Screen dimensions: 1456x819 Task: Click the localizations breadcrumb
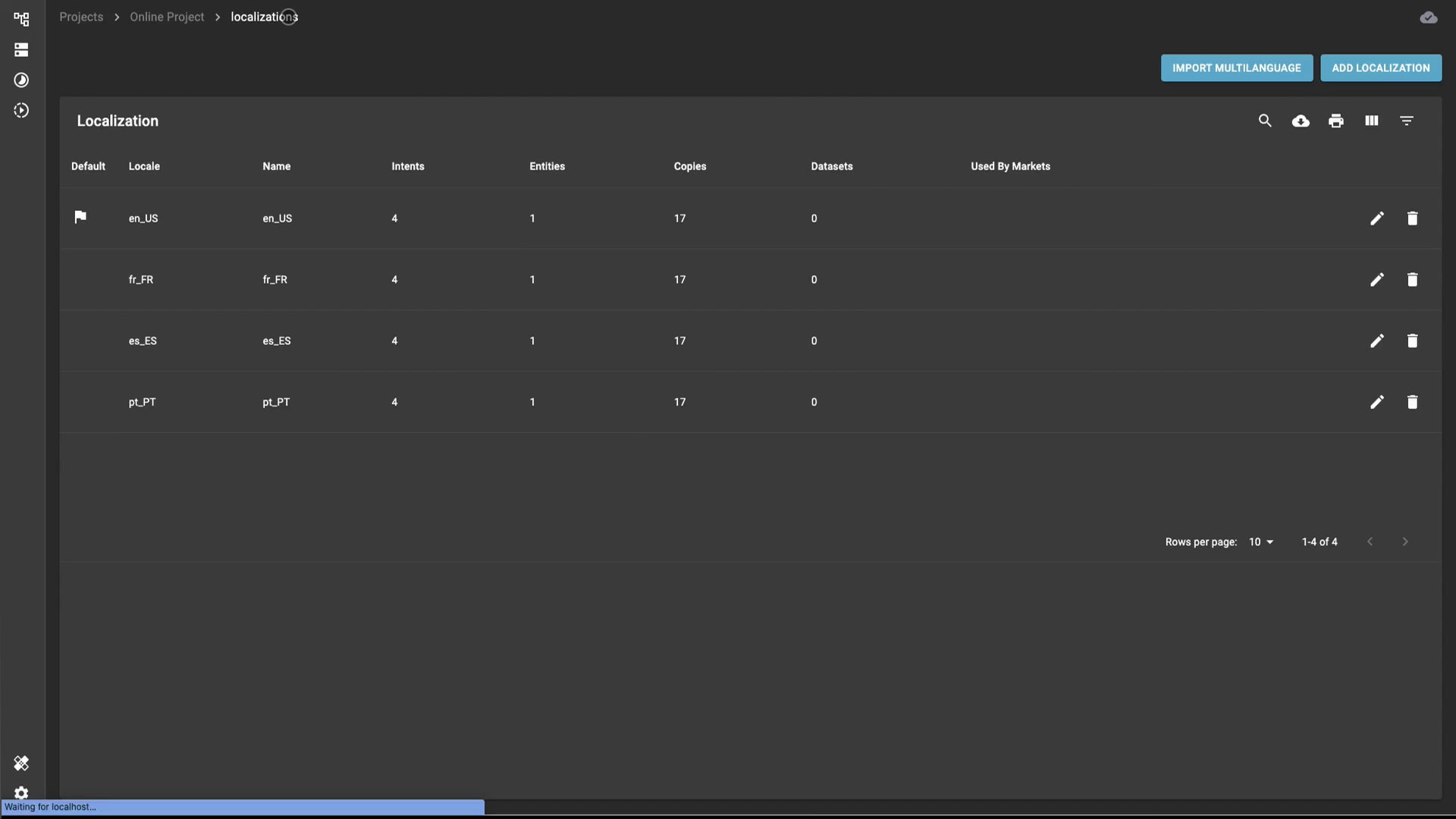click(x=264, y=17)
